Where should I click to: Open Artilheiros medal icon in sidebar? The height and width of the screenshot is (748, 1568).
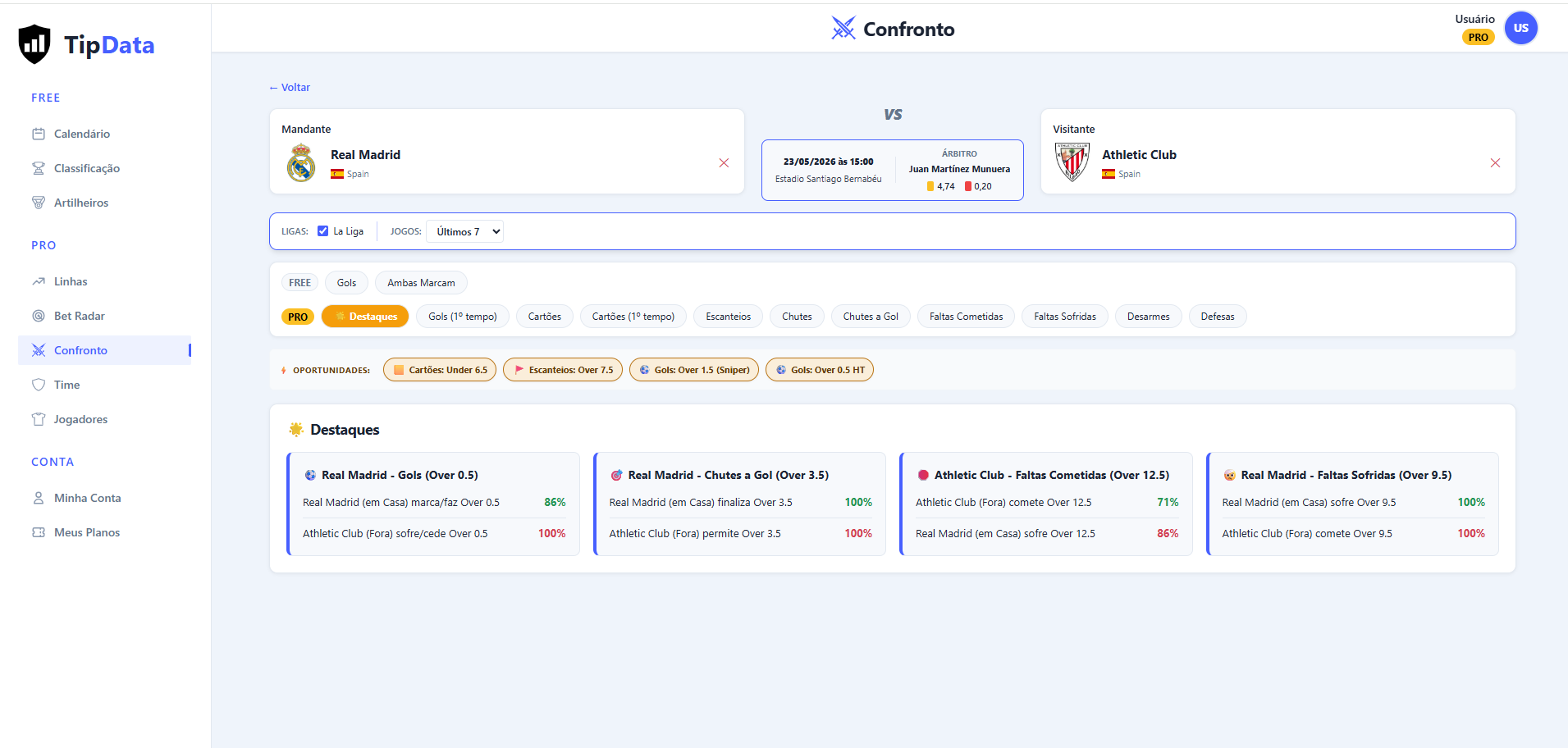coord(39,203)
